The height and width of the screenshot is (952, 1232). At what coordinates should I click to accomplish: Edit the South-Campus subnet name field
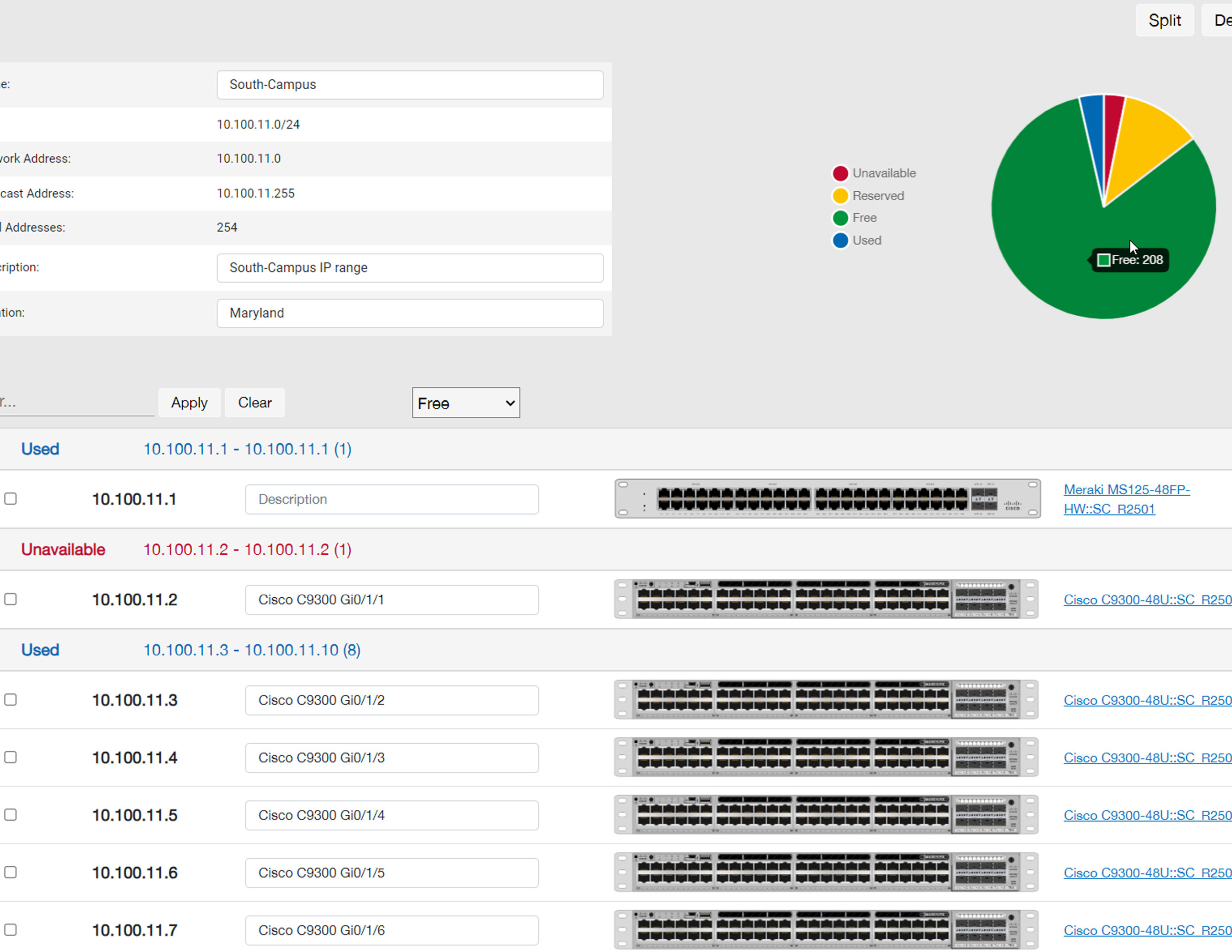410,85
